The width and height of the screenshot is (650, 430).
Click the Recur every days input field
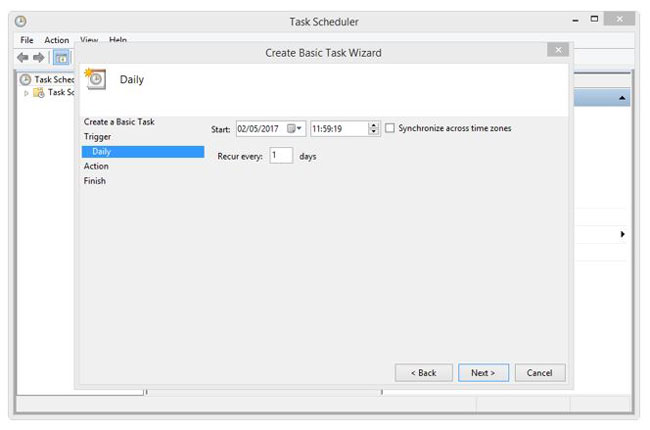coord(280,156)
